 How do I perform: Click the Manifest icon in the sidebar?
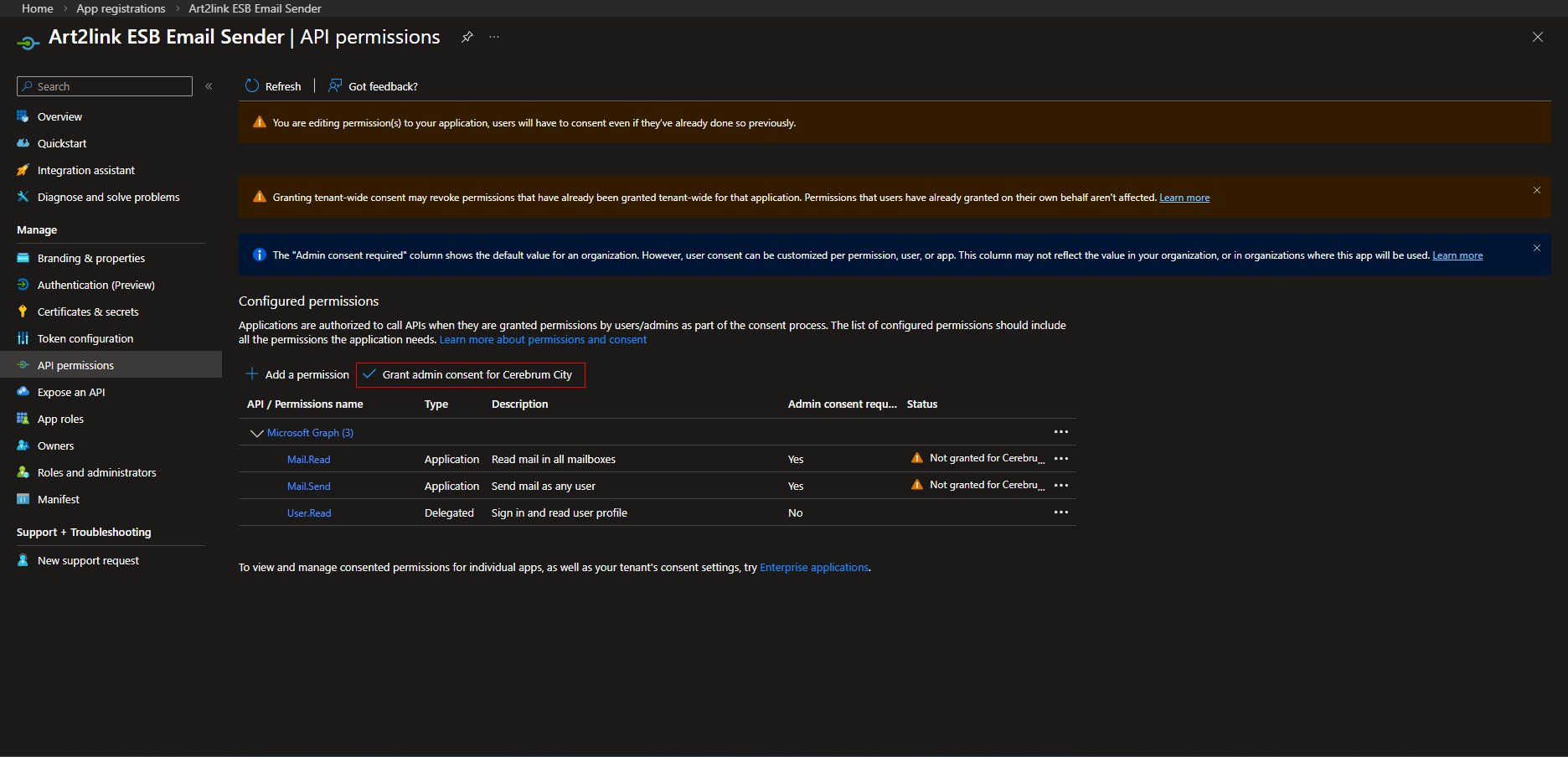(x=23, y=499)
